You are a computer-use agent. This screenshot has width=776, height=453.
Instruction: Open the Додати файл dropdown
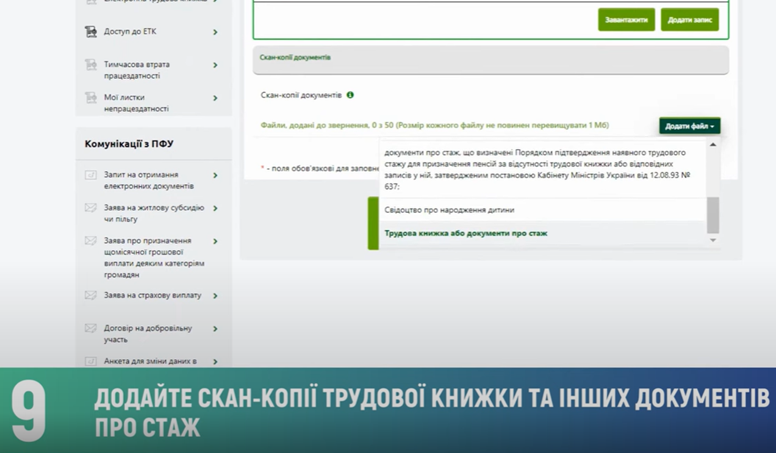tap(689, 126)
